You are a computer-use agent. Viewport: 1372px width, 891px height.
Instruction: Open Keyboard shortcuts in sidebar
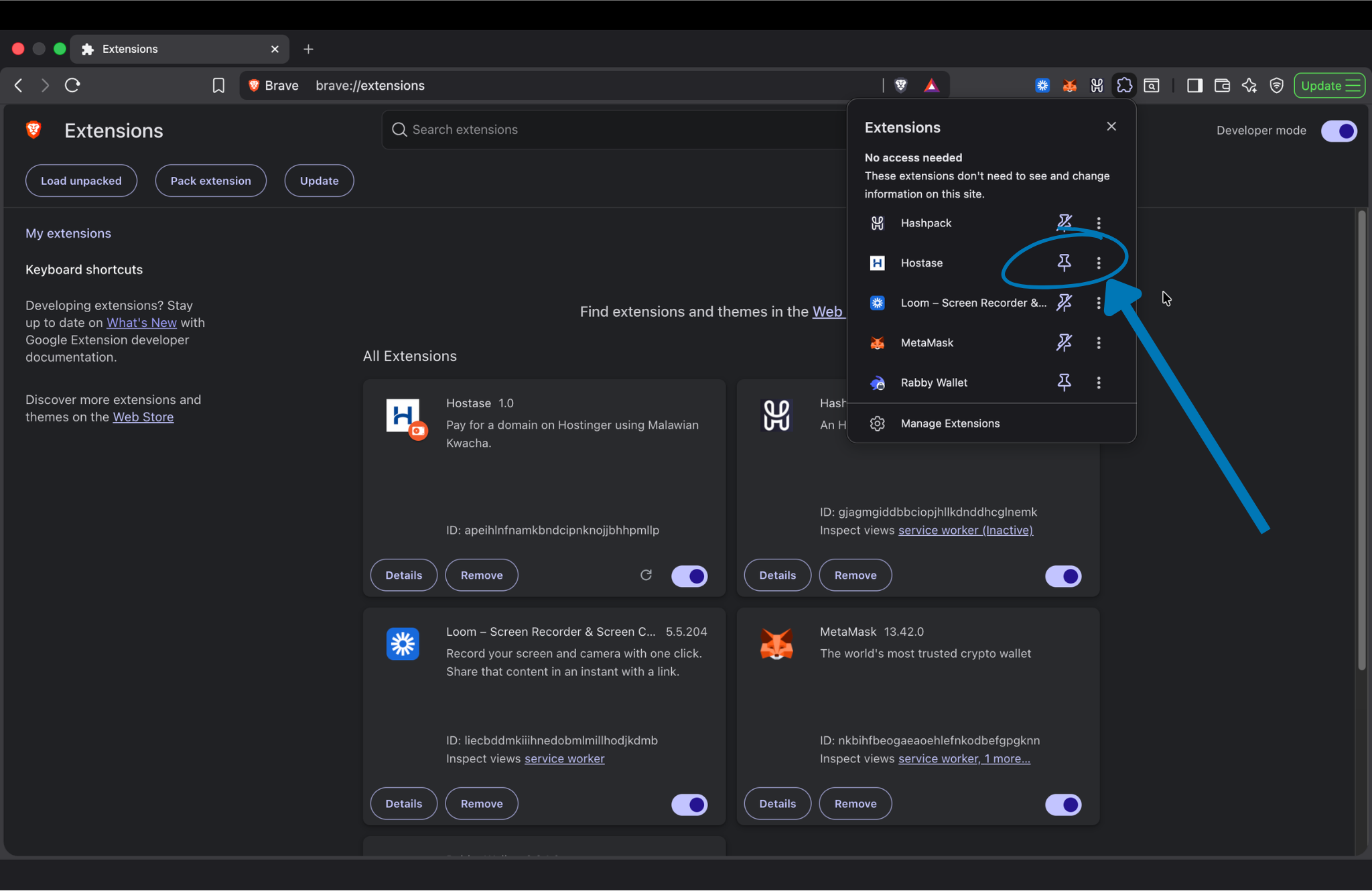(x=84, y=269)
